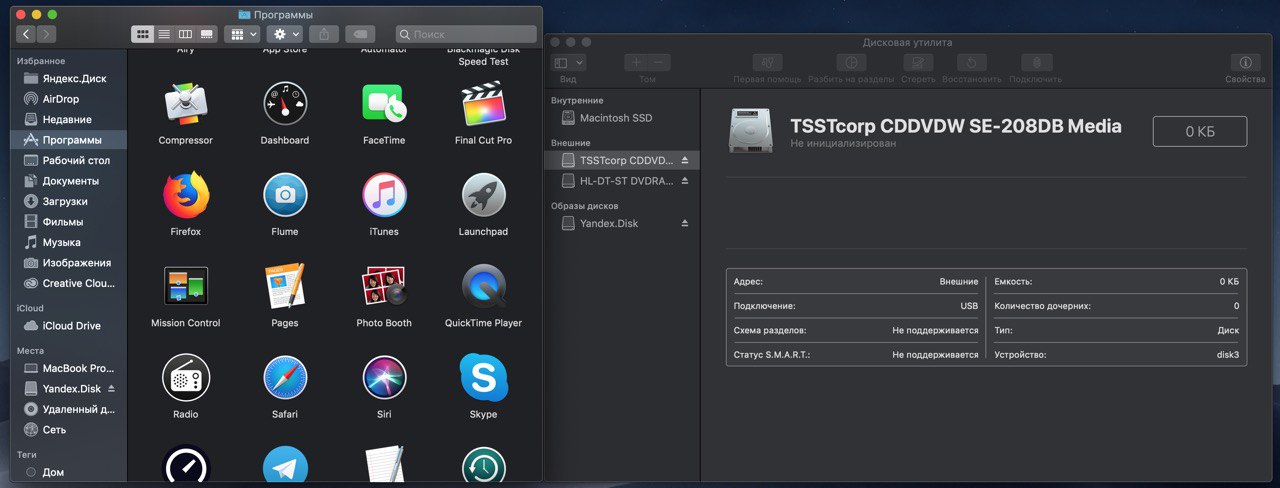This screenshot has height=488, width=1280.
Task: Open the Radio app icon
Action: [x=186, y=377]
